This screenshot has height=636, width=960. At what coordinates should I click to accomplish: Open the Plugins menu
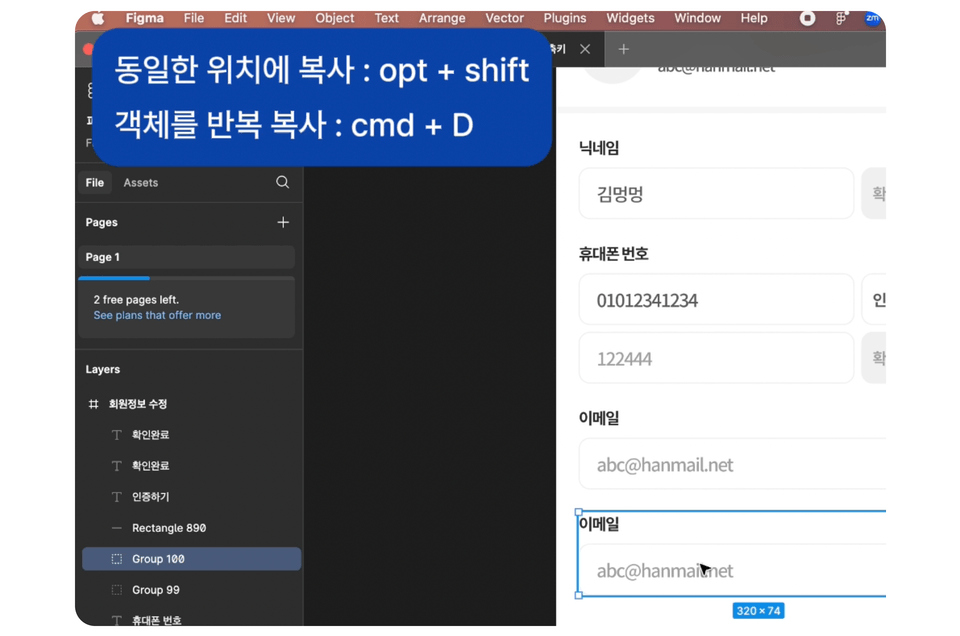pos(564,18)
